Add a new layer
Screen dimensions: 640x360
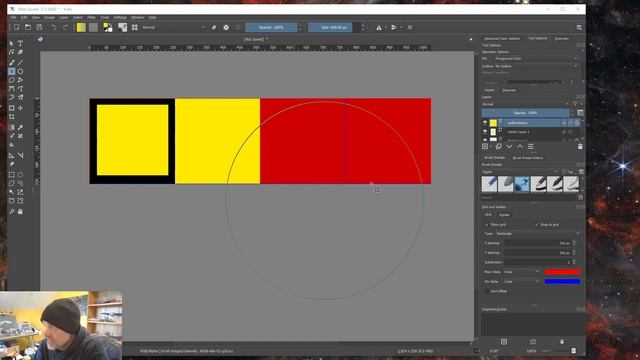[485, 147]
